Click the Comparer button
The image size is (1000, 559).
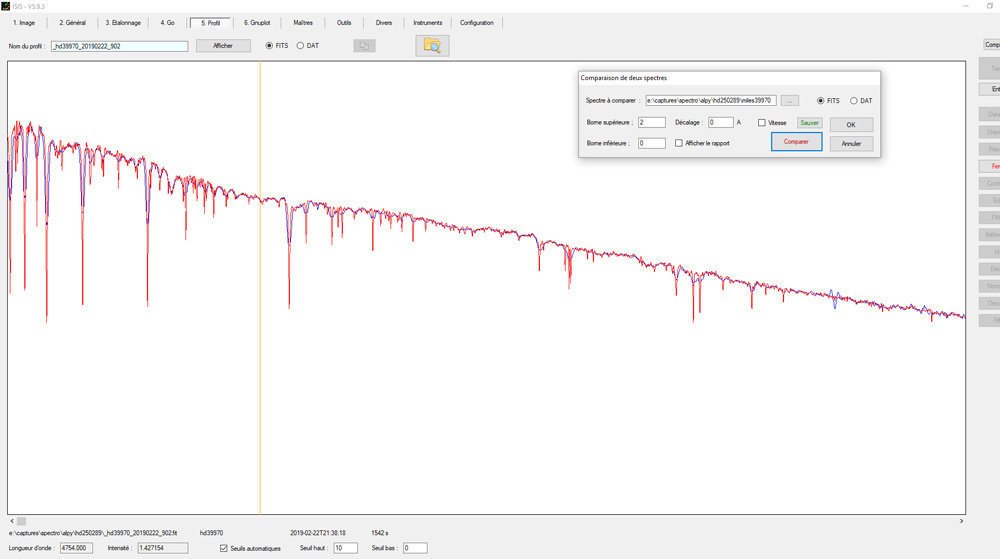coord(797,142)
